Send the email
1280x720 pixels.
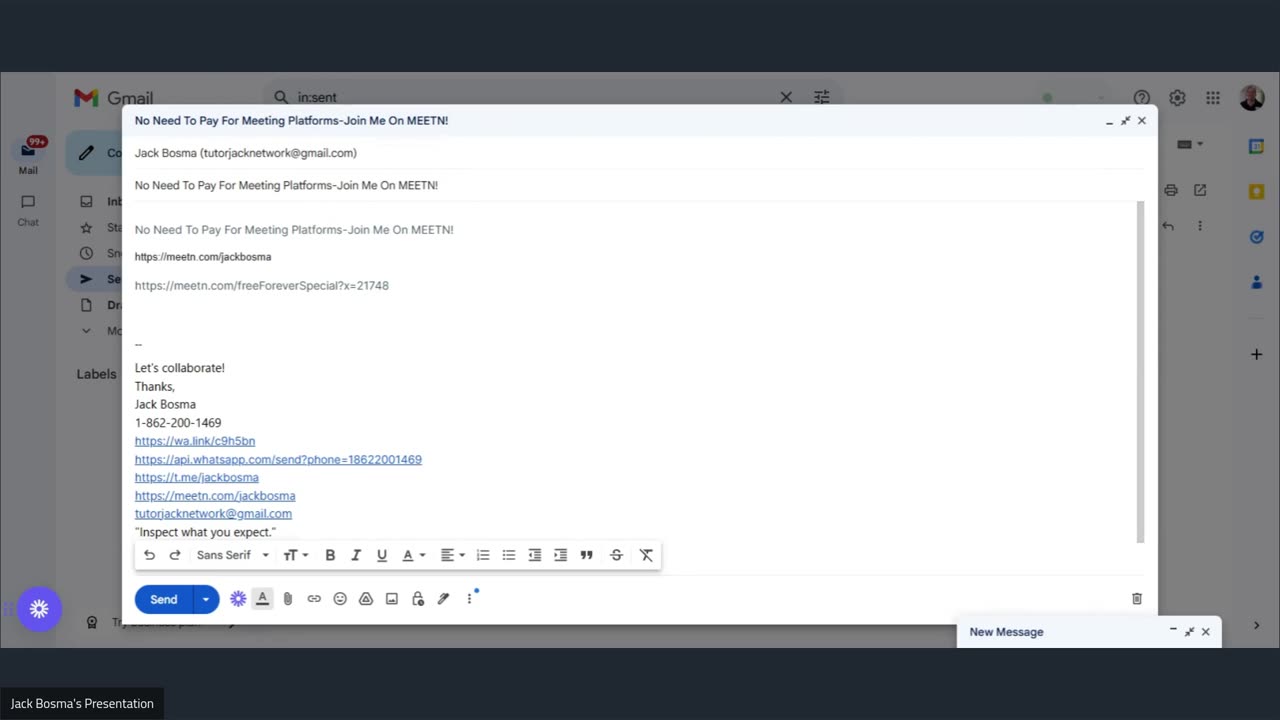(x=164, y=599)
